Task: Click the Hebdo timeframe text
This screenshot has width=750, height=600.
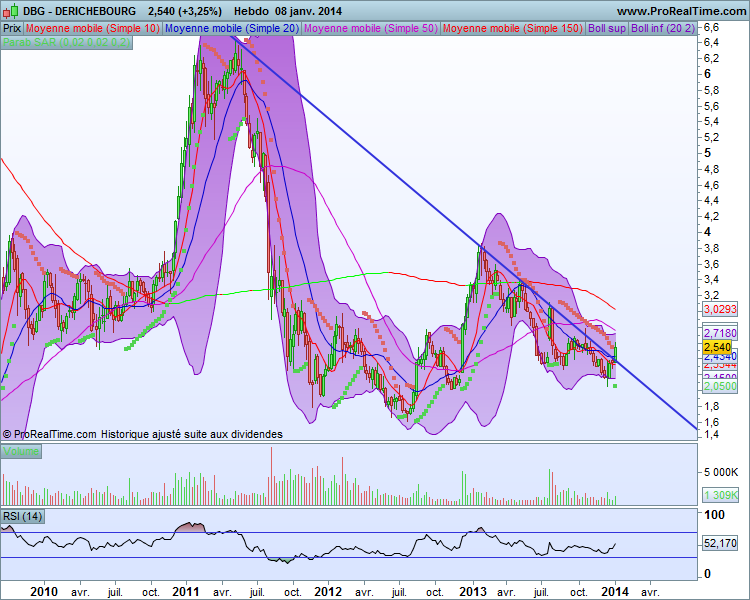Action: pos(252,11)
